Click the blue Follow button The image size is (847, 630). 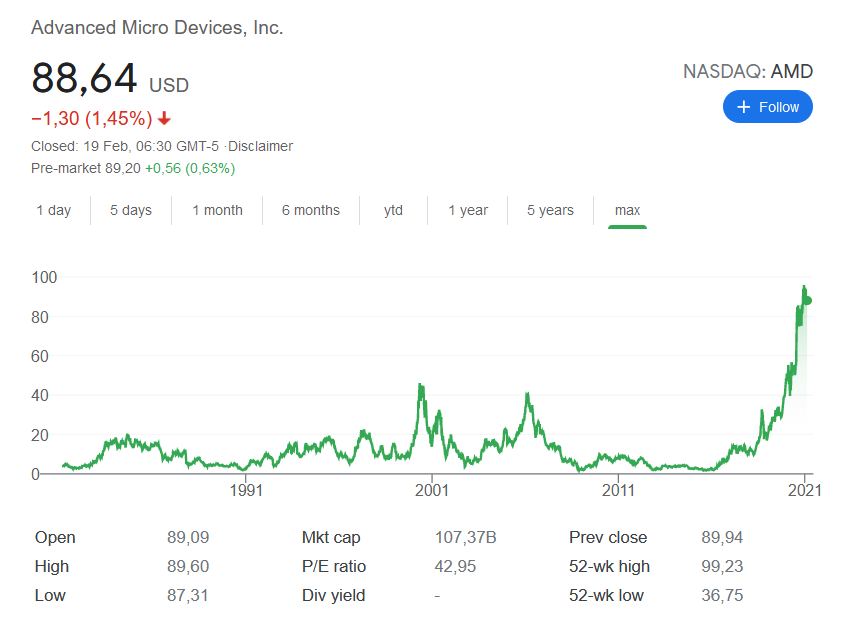[768, 107]
